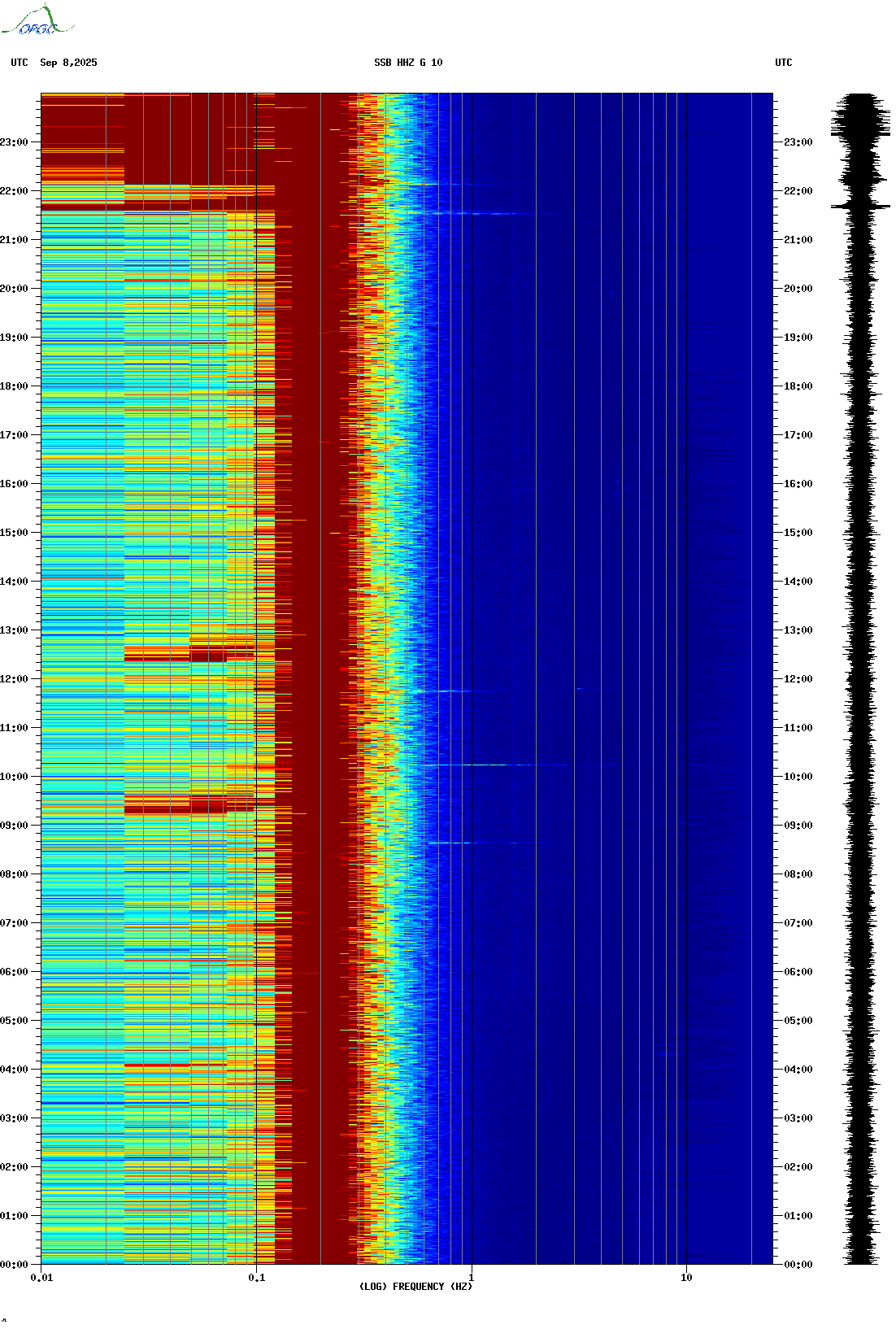Screen dimensions: 896x1329
Task: Click the UTC label at top right
Action: point(784,63)
